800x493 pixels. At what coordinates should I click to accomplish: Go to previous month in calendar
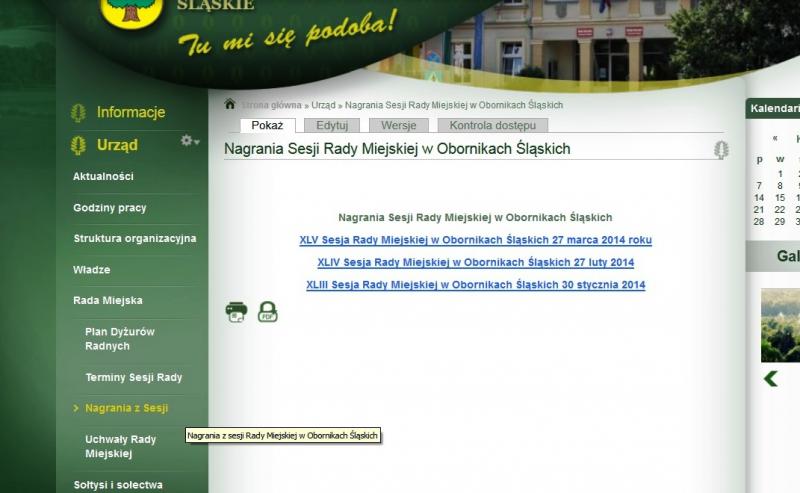775,139
